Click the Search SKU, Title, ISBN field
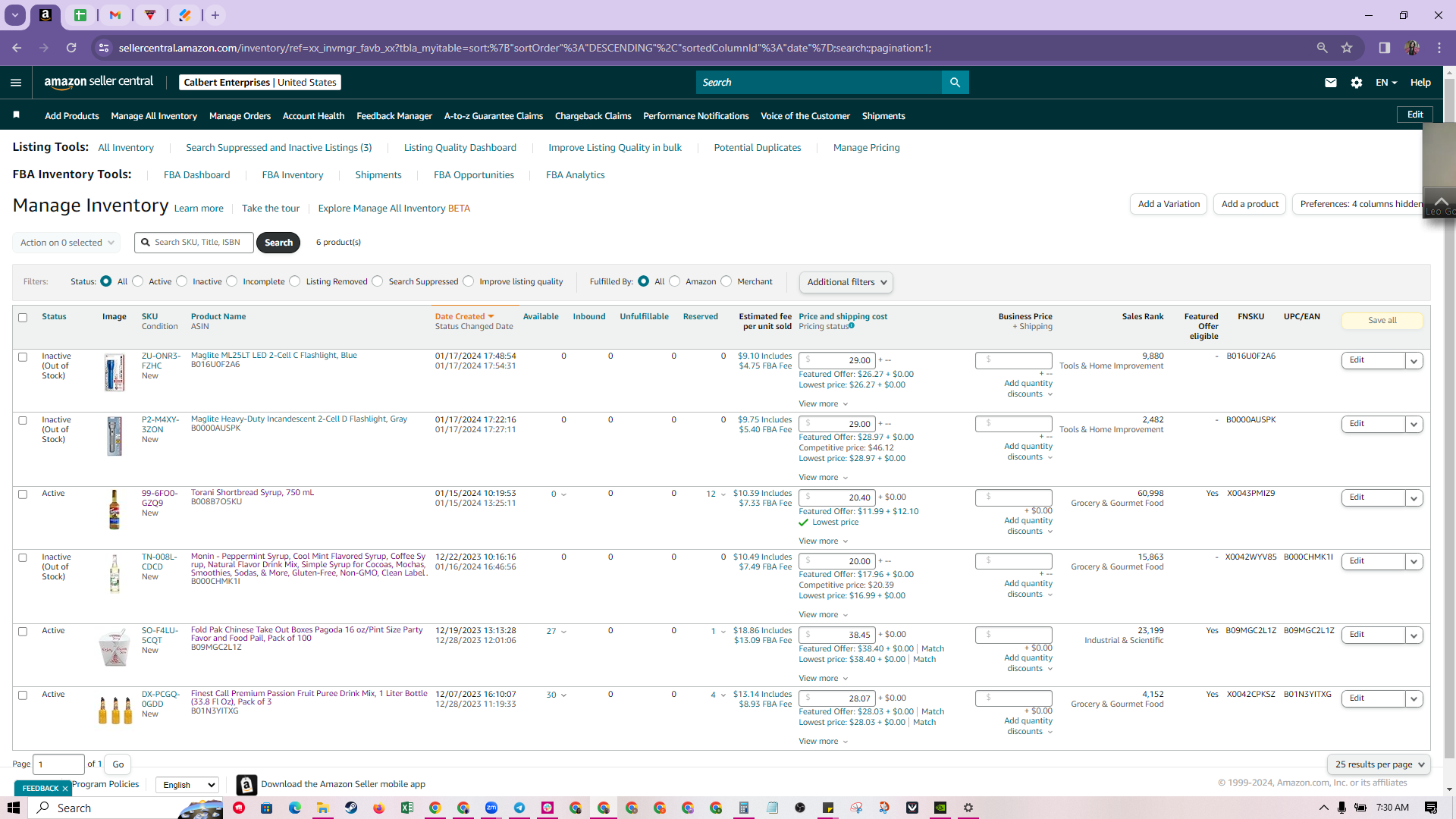This screenshot has width=1456, height=819. pyautogui.click(x=194, y=243)
